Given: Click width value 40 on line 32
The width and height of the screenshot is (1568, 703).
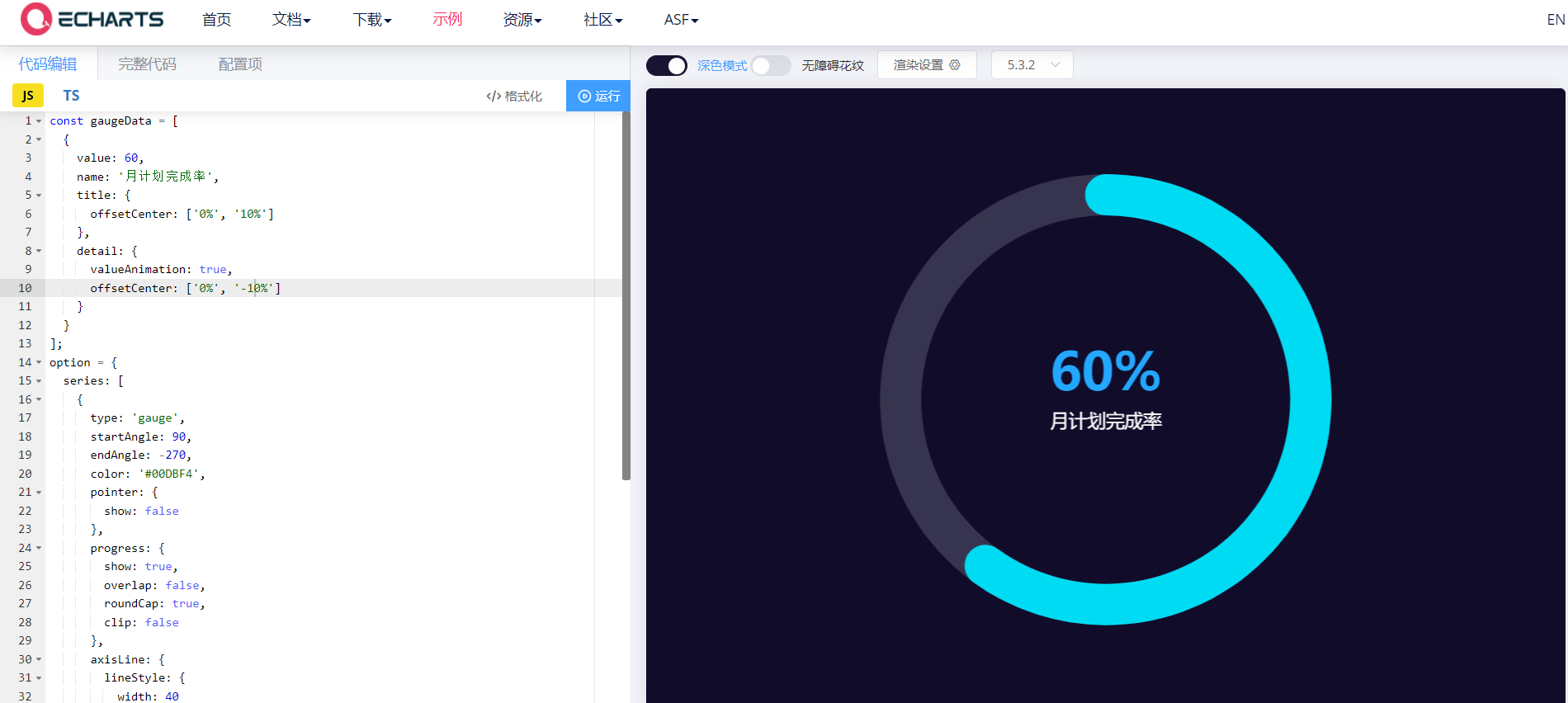Looking at the screenshot, I should (x=172, y=696).
